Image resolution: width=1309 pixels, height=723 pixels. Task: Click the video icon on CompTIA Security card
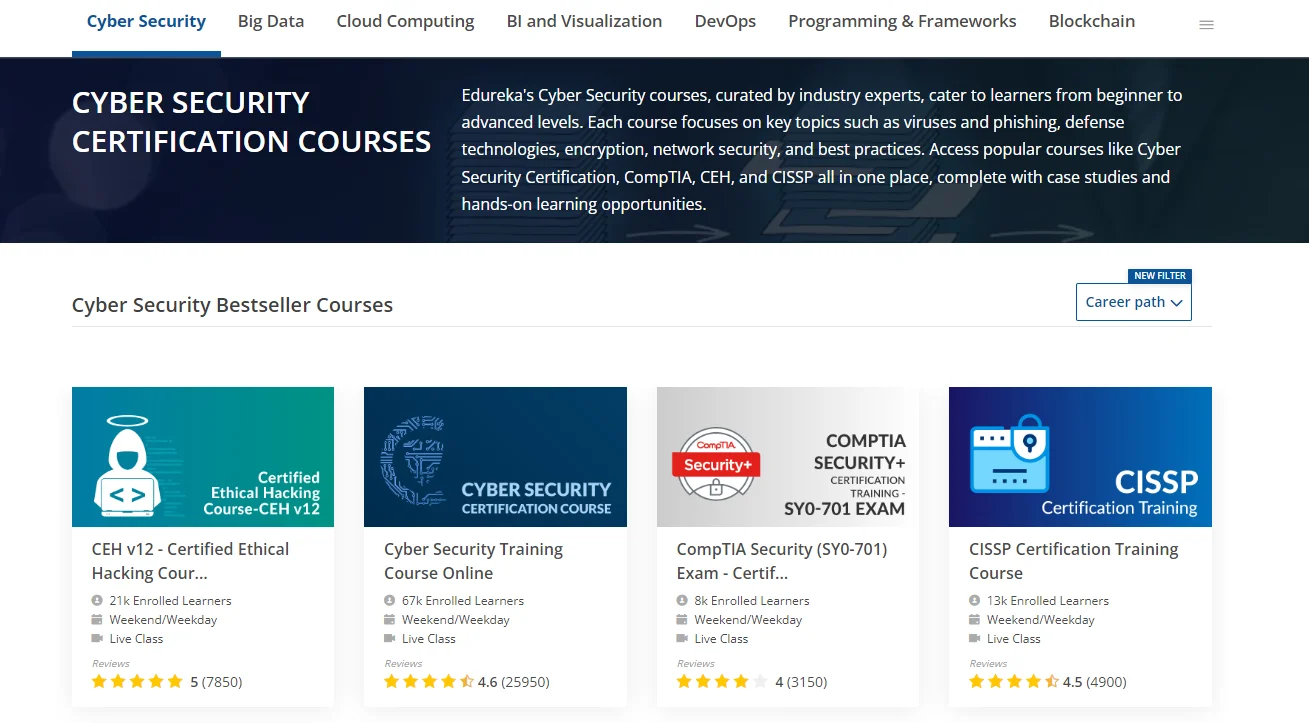[x=682, y=639]
